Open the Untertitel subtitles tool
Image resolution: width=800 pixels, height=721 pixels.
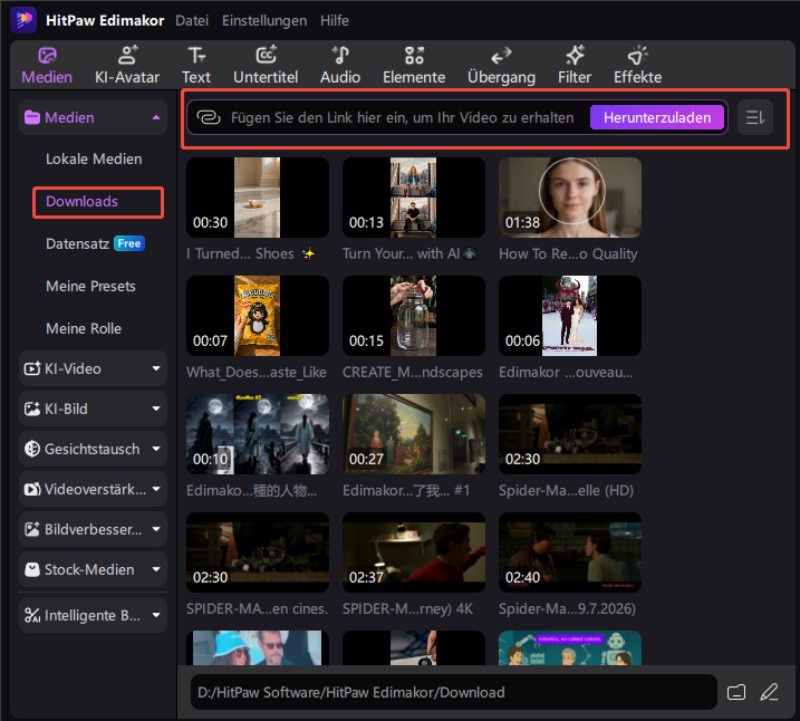click(x=265, y=65)
